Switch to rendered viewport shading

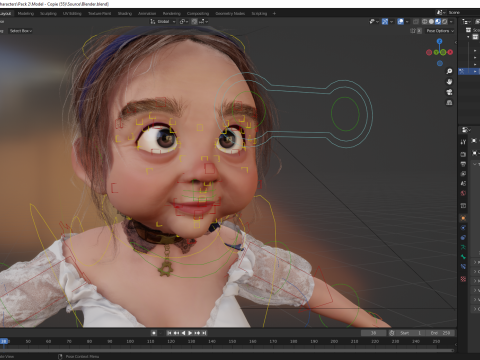[445, 22]
